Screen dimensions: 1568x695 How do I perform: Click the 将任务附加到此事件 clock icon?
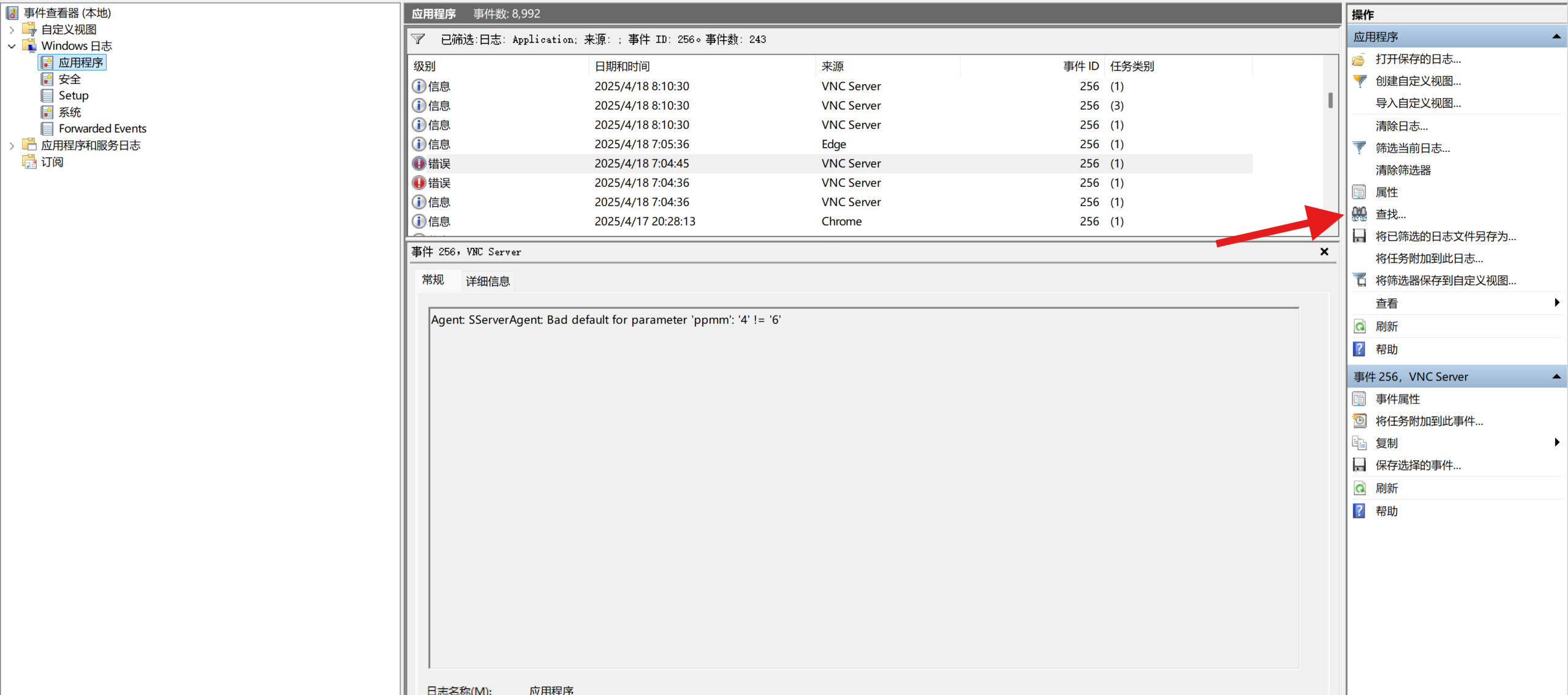(x=1359, y=421)
